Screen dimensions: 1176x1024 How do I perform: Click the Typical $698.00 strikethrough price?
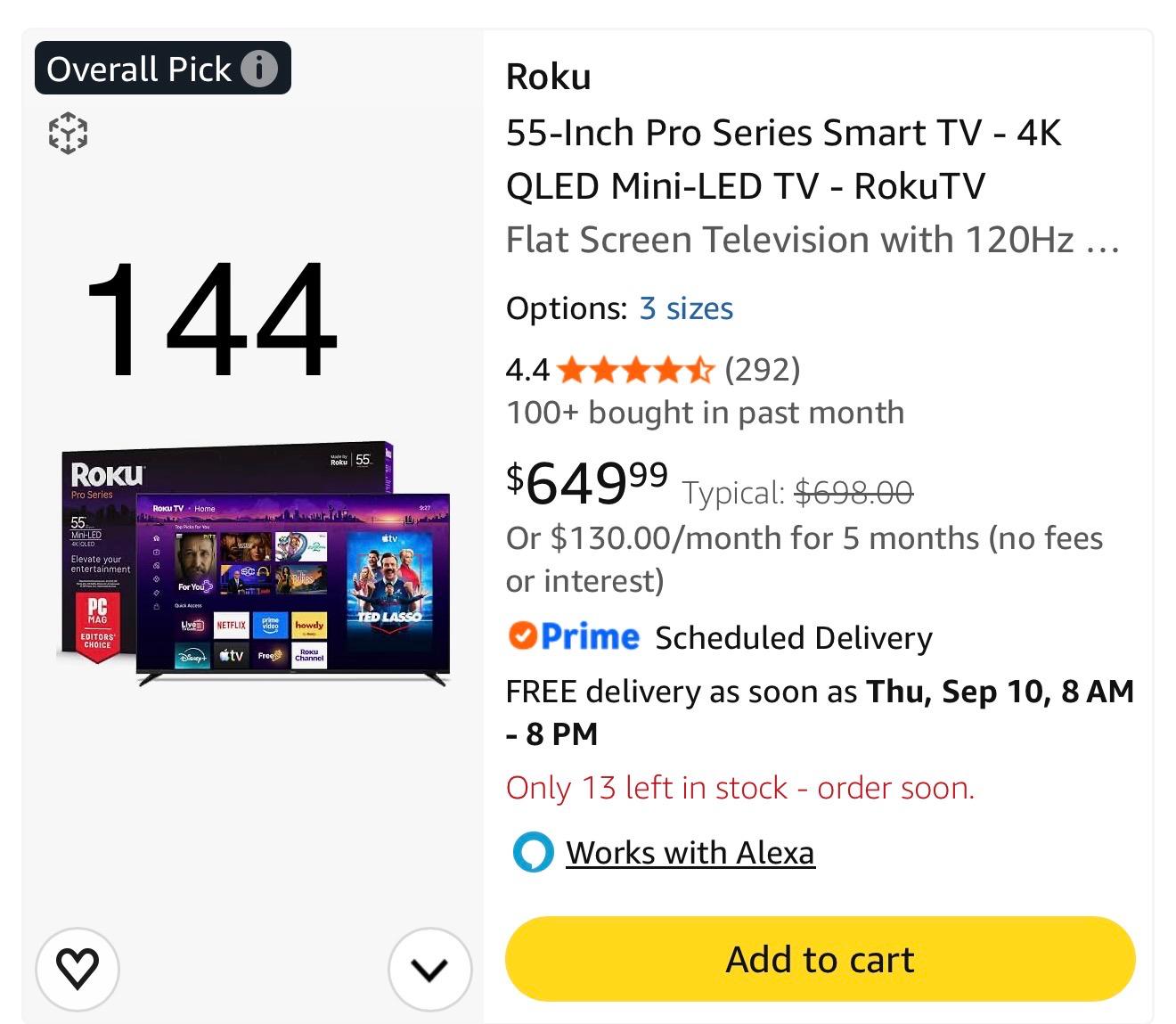[797, 492]
